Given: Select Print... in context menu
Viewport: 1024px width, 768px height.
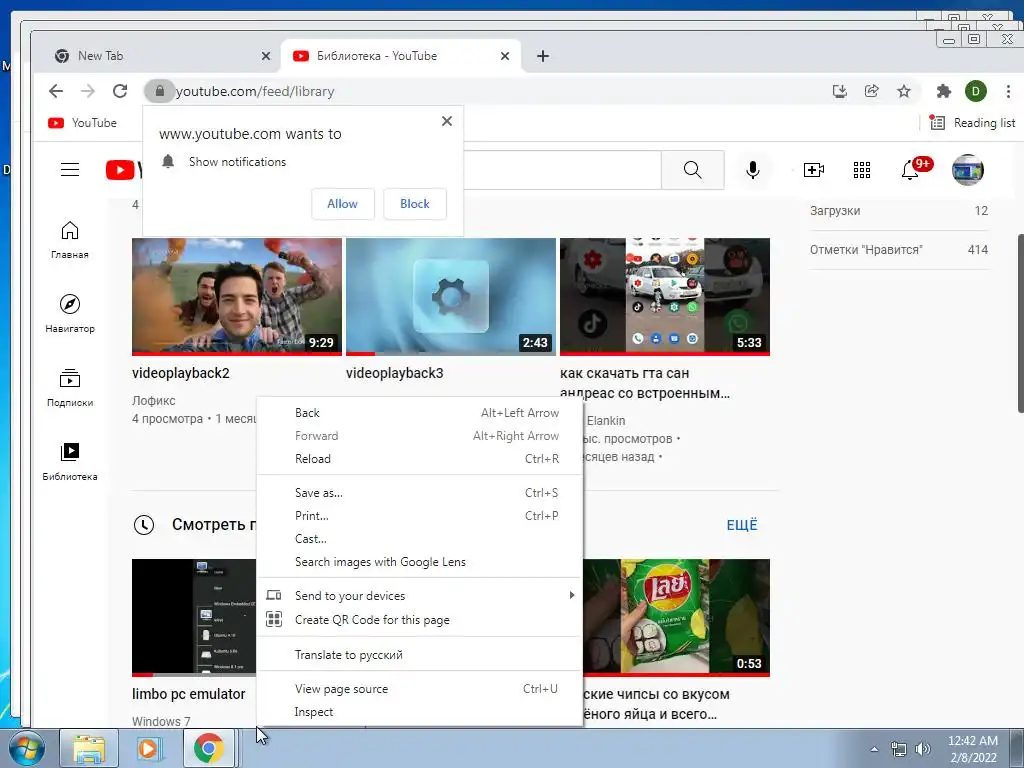Looking at the screenshot, I should (x=419, y=515).
